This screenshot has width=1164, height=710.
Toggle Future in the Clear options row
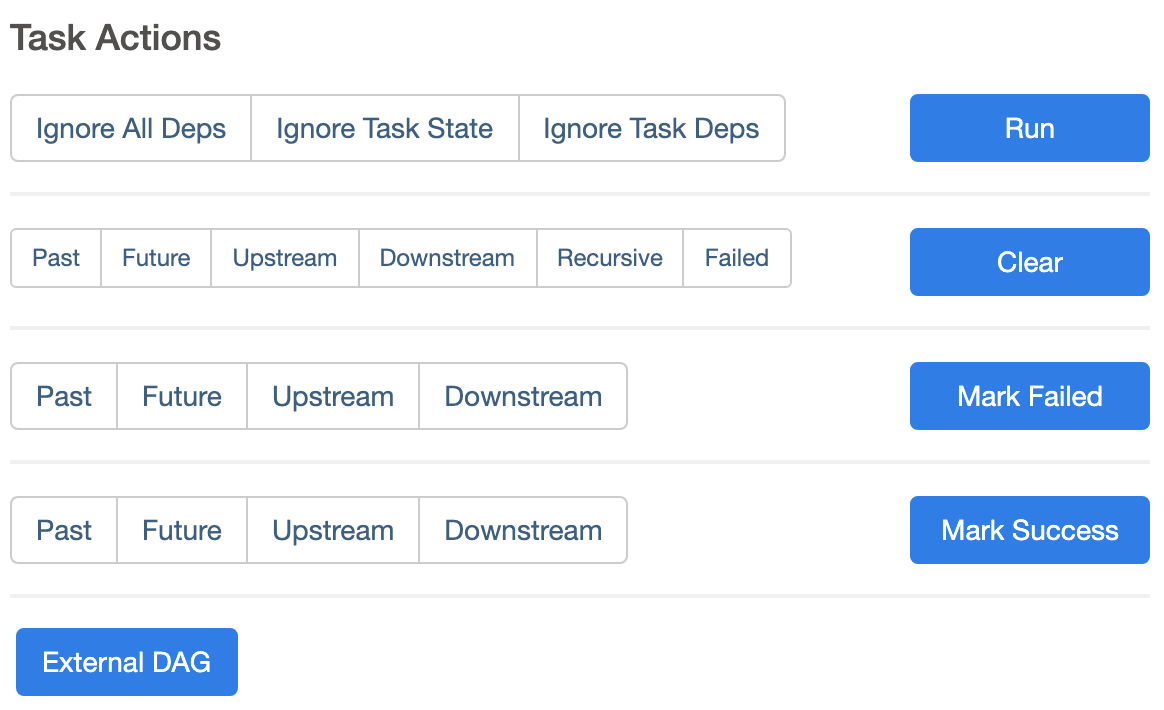[155, 258]
